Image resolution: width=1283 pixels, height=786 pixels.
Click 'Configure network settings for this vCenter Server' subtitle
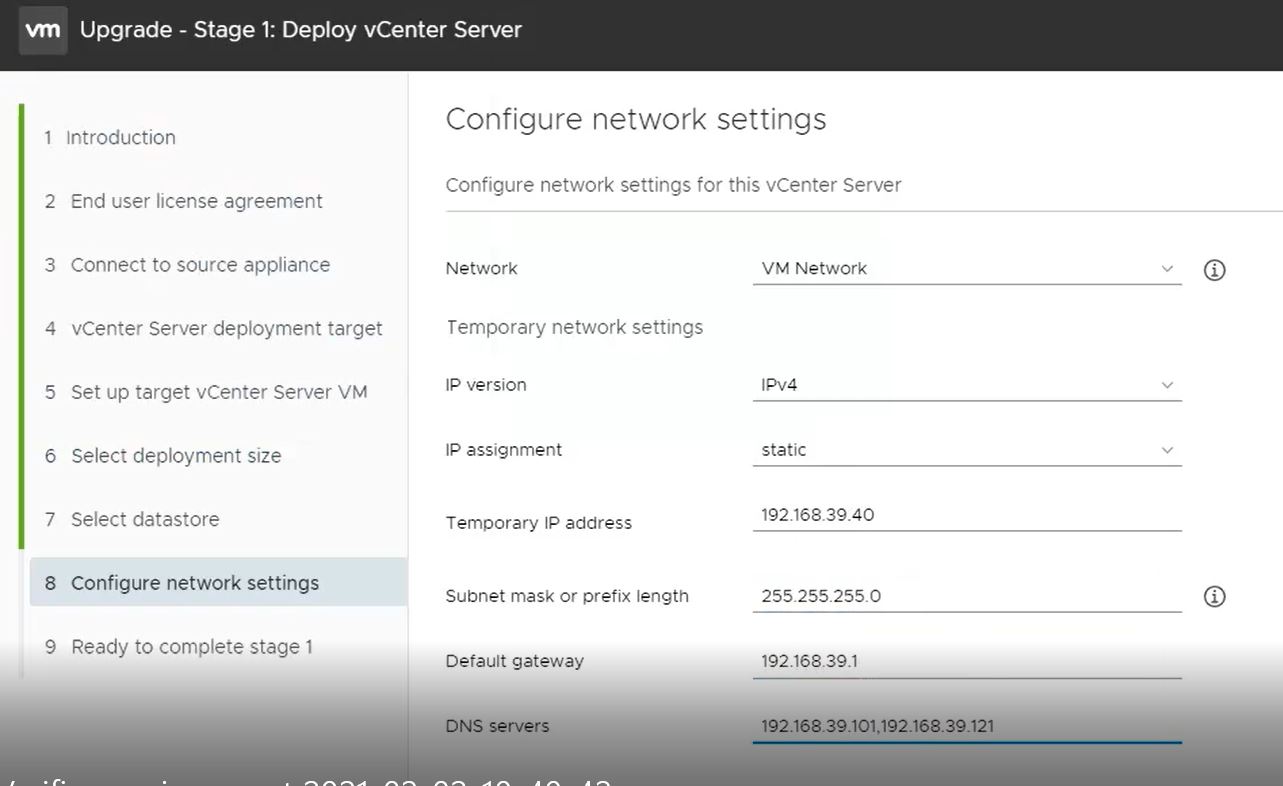coord(674,185)
